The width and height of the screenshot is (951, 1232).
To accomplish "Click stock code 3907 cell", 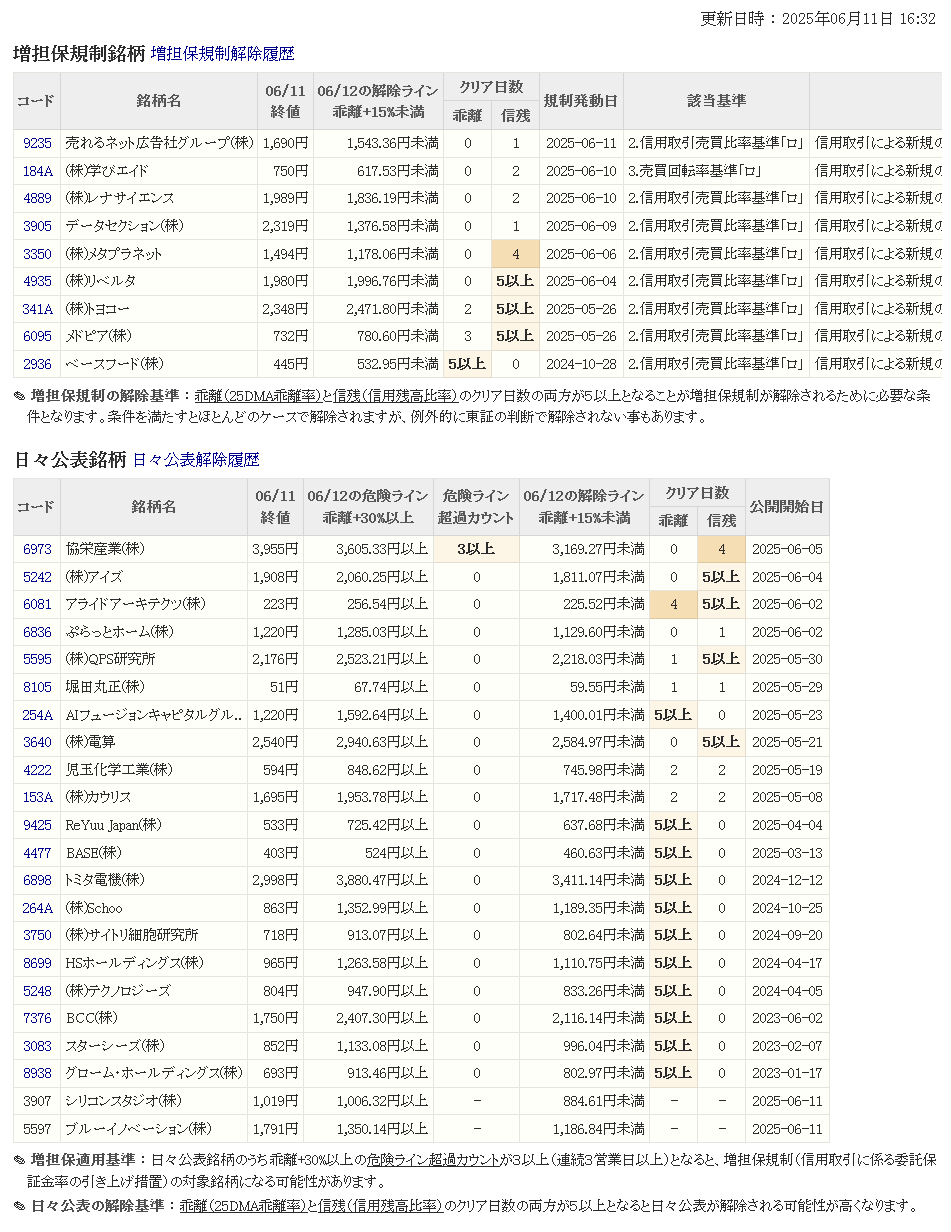I will (x=37, y=1101).
